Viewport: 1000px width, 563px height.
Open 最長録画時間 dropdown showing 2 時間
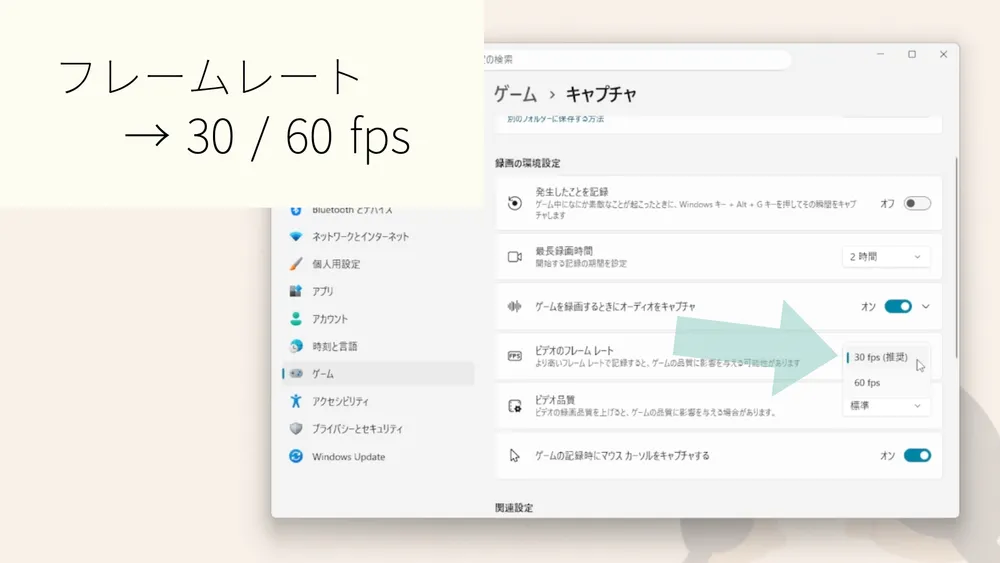click(x=885, y=256)
